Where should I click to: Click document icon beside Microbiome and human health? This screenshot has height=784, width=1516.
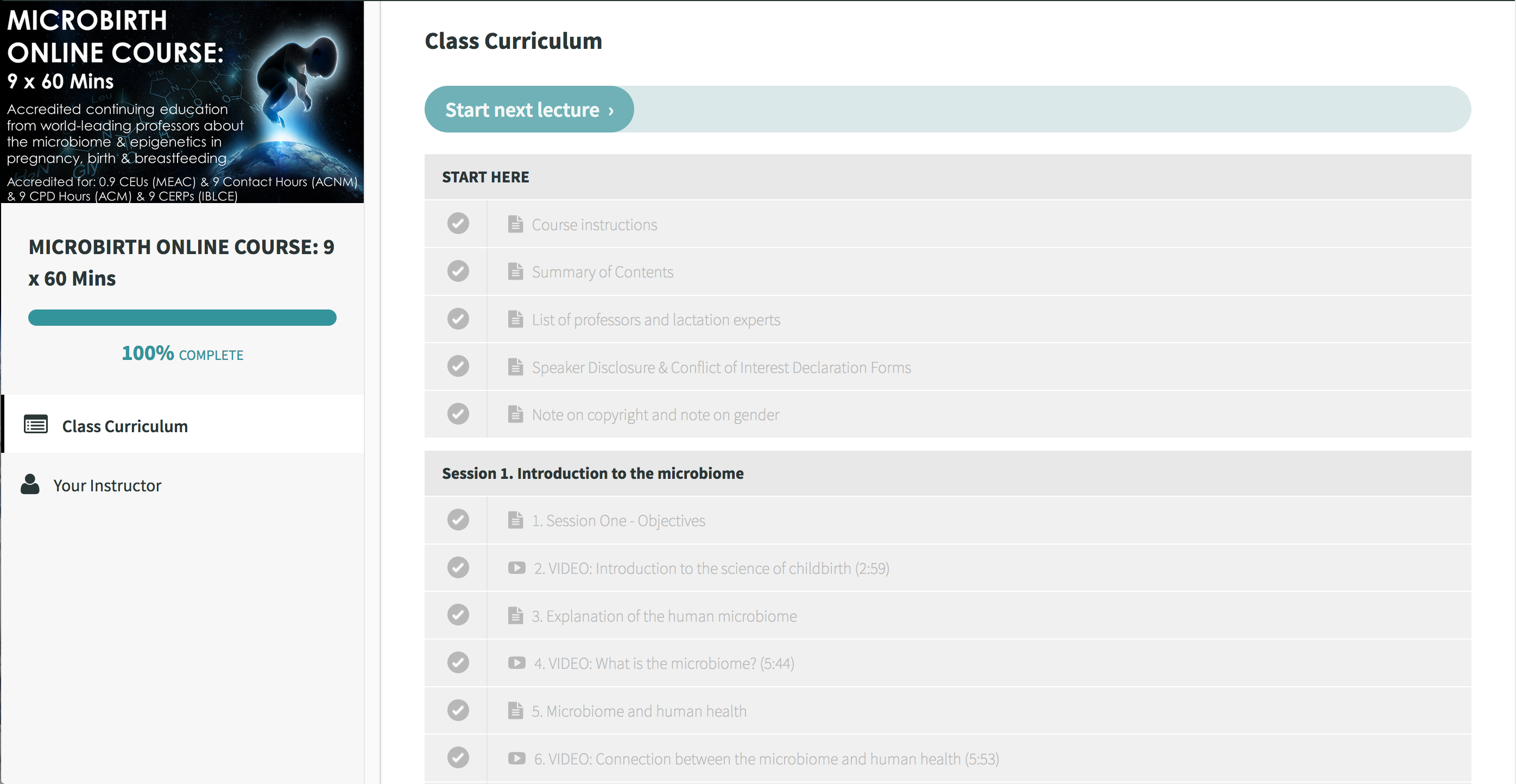click(x=515, y=711)
